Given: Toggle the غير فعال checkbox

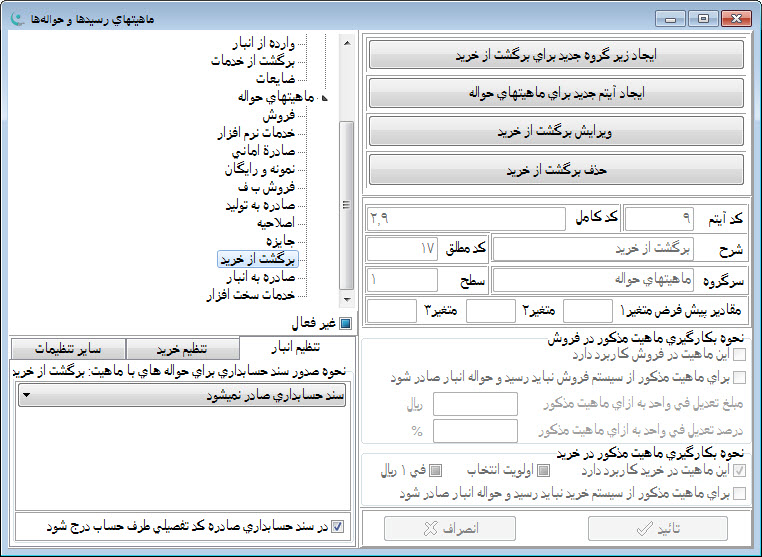Looking at the screenshot, I should (345, 323).
